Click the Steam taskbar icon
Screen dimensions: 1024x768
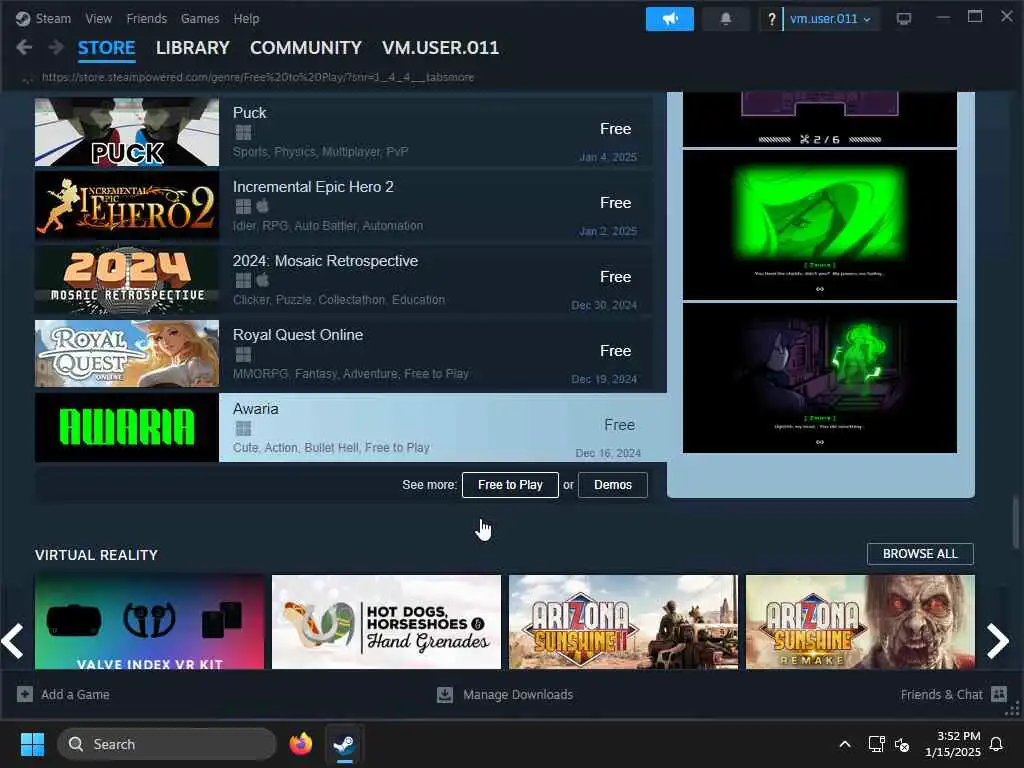click(x=344, y=744)
